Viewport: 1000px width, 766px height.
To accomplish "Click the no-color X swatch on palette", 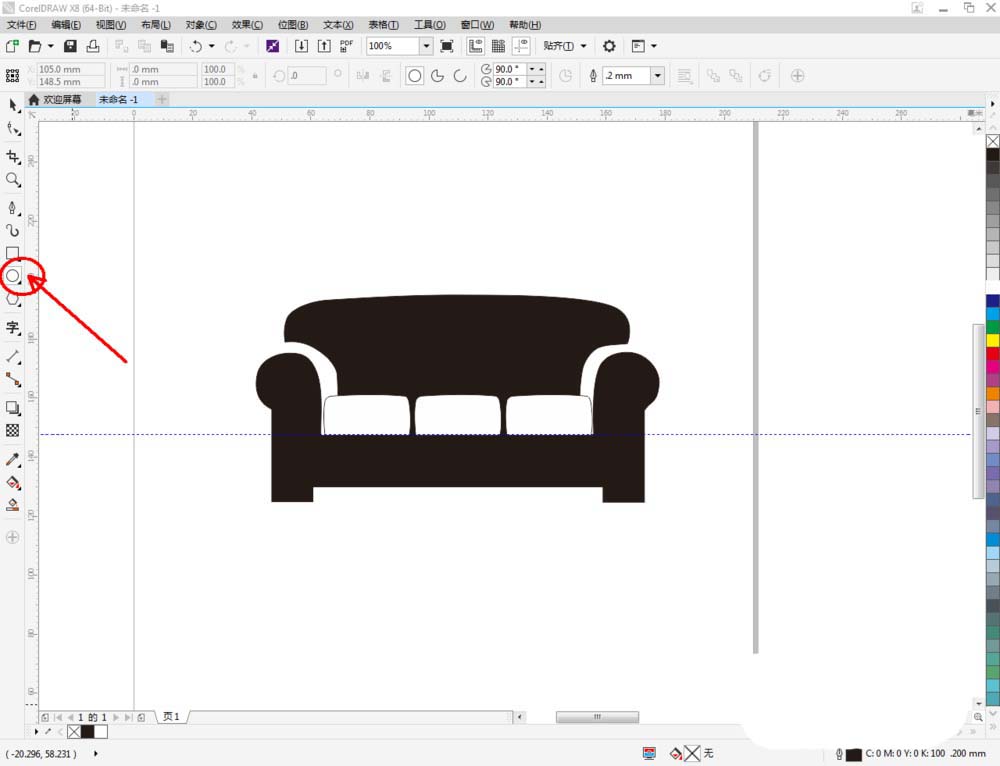I will click(x=993, y=141).
